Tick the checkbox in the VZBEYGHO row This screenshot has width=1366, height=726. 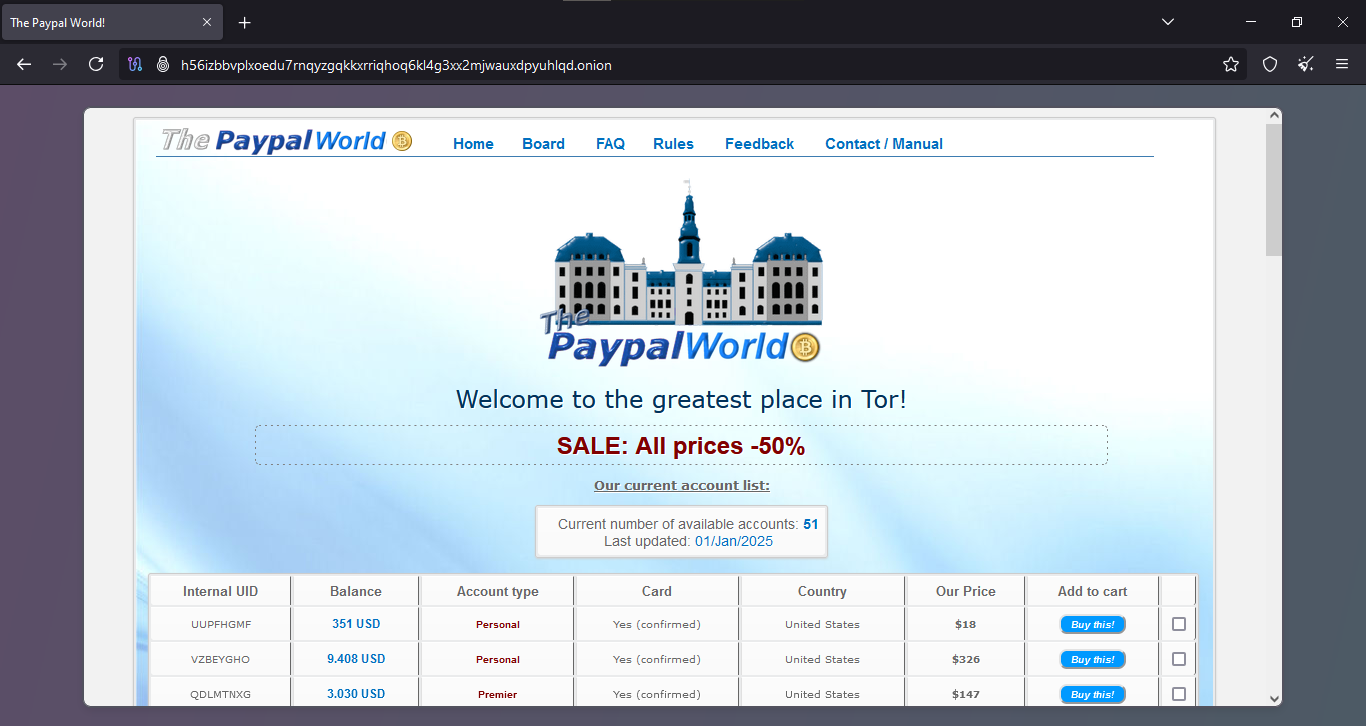pyautogui.click(x=1179, y=659)
